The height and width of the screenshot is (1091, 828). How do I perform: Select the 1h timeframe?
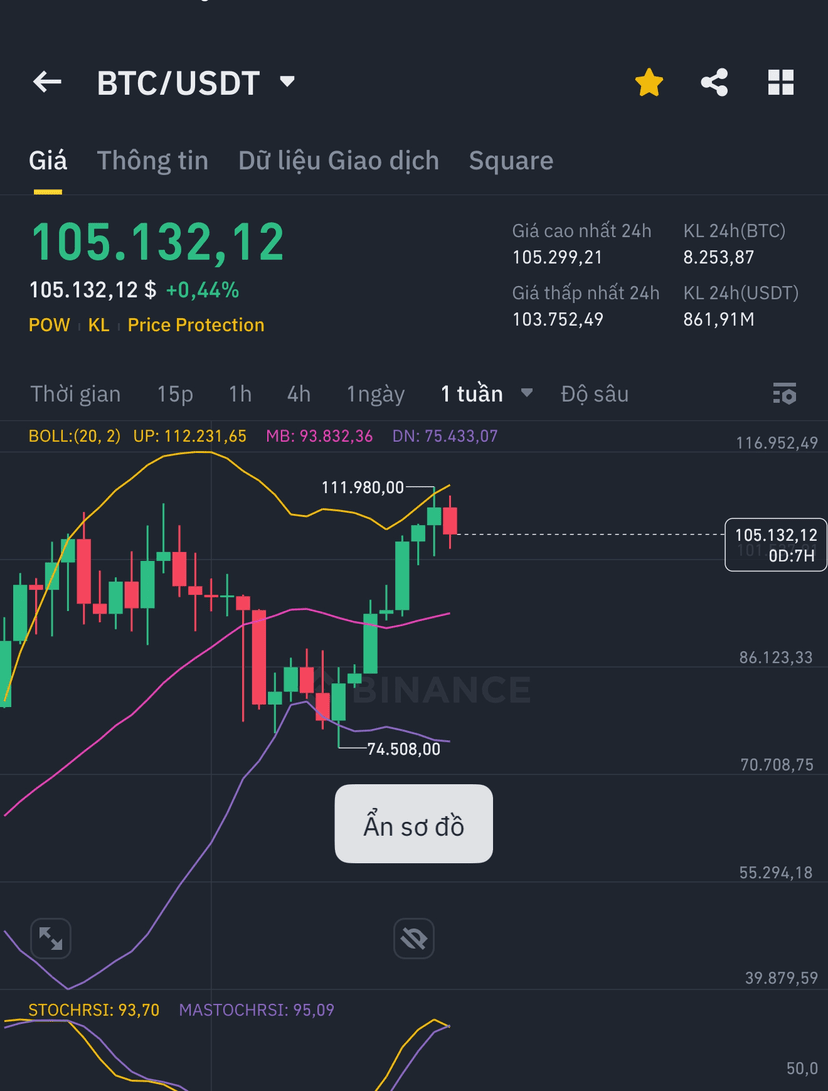240,394
